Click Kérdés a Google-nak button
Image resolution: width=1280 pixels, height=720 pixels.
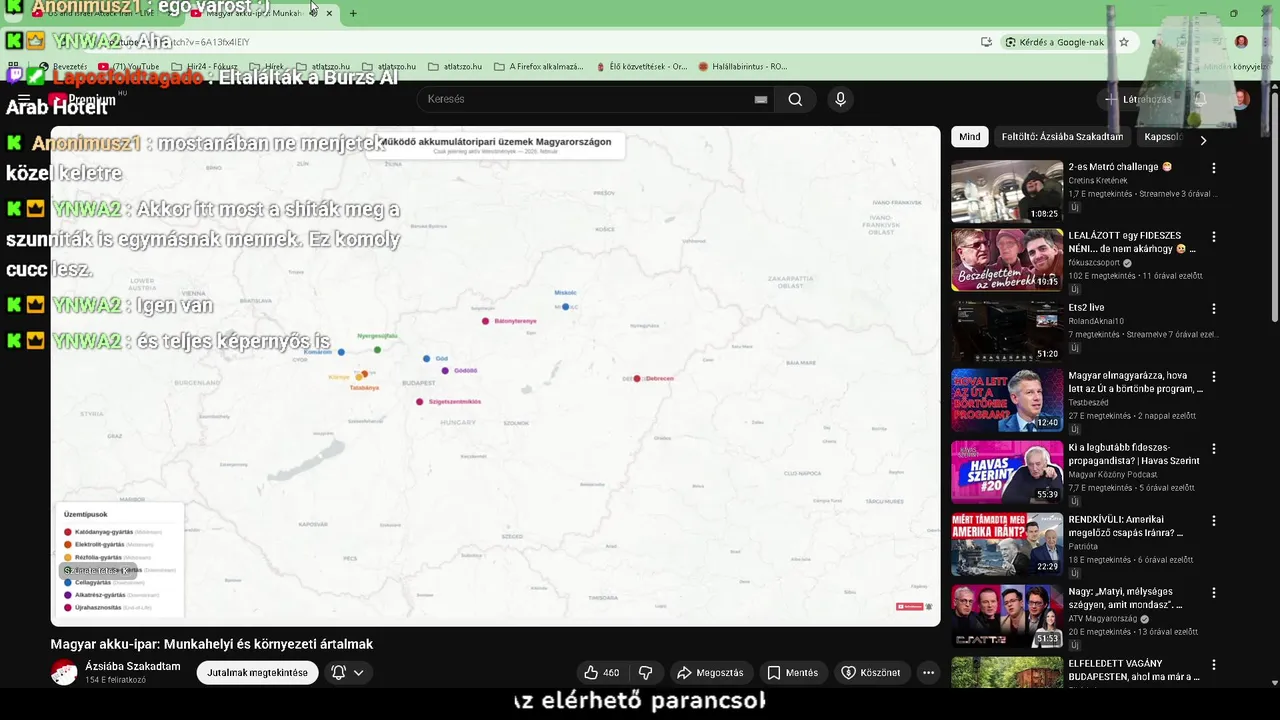coord(1055,42)
